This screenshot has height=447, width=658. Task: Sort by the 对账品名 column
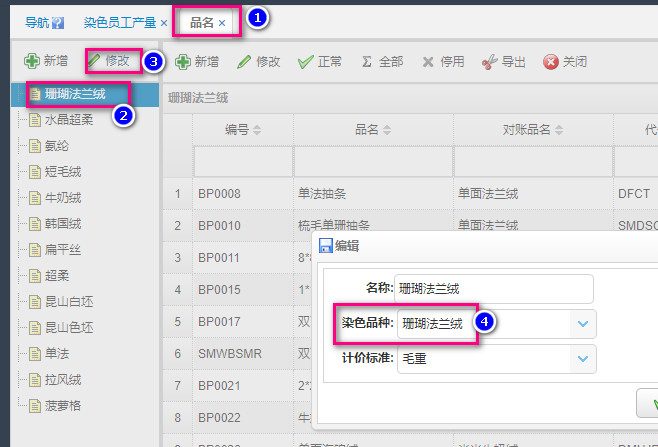tap(533, 130)
